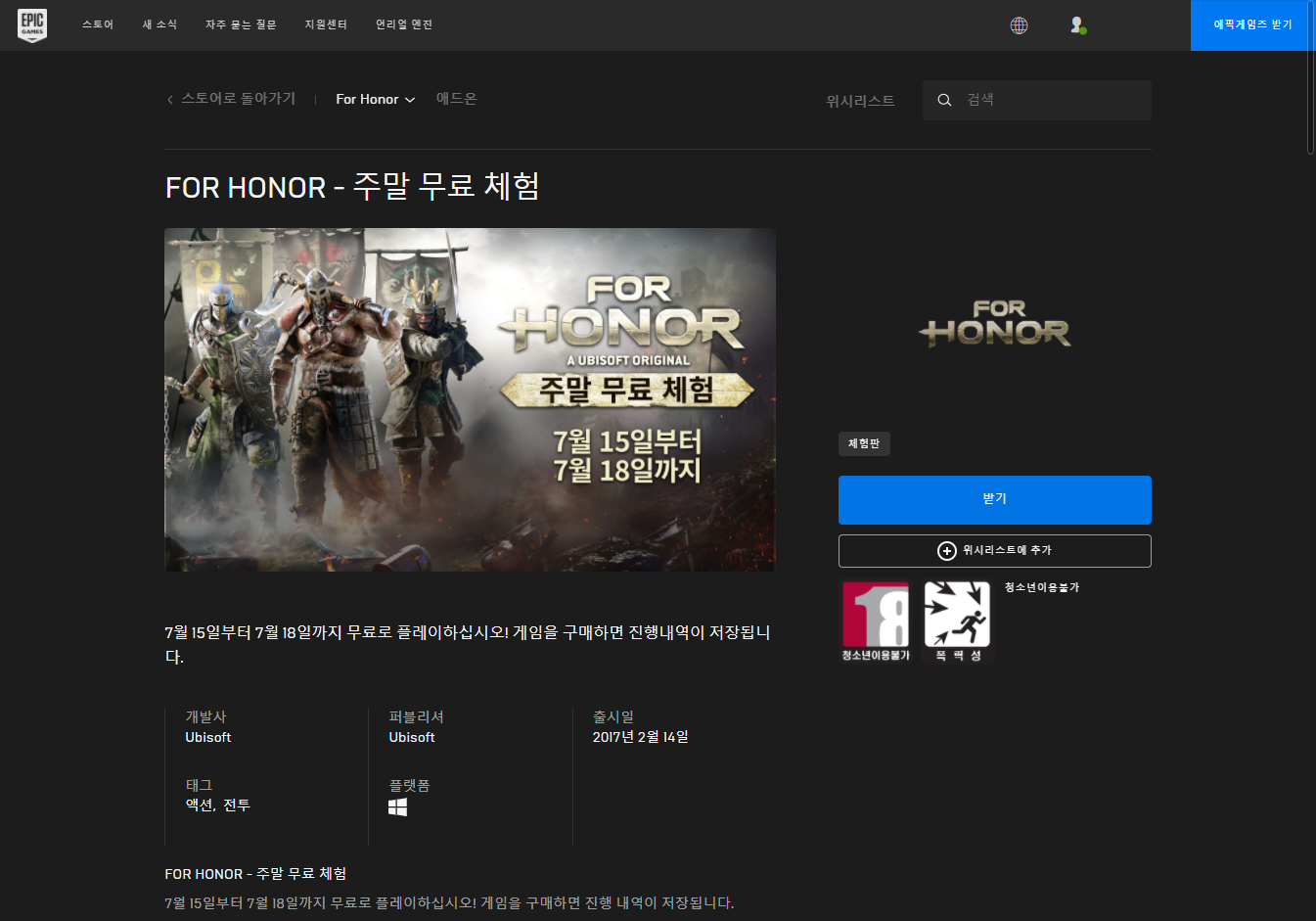Open the language globe icon
Viewport: 1316px width, 921px height.
pyautogui.click(x=1019, y=25)
